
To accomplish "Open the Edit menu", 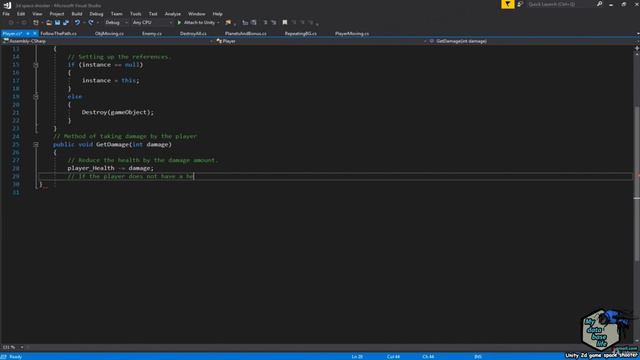I will (21, 14).
